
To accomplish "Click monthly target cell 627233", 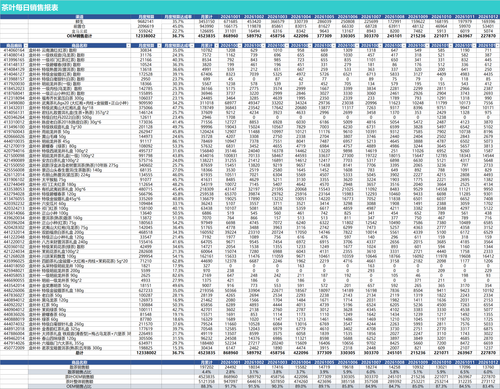I will [146, 290].
